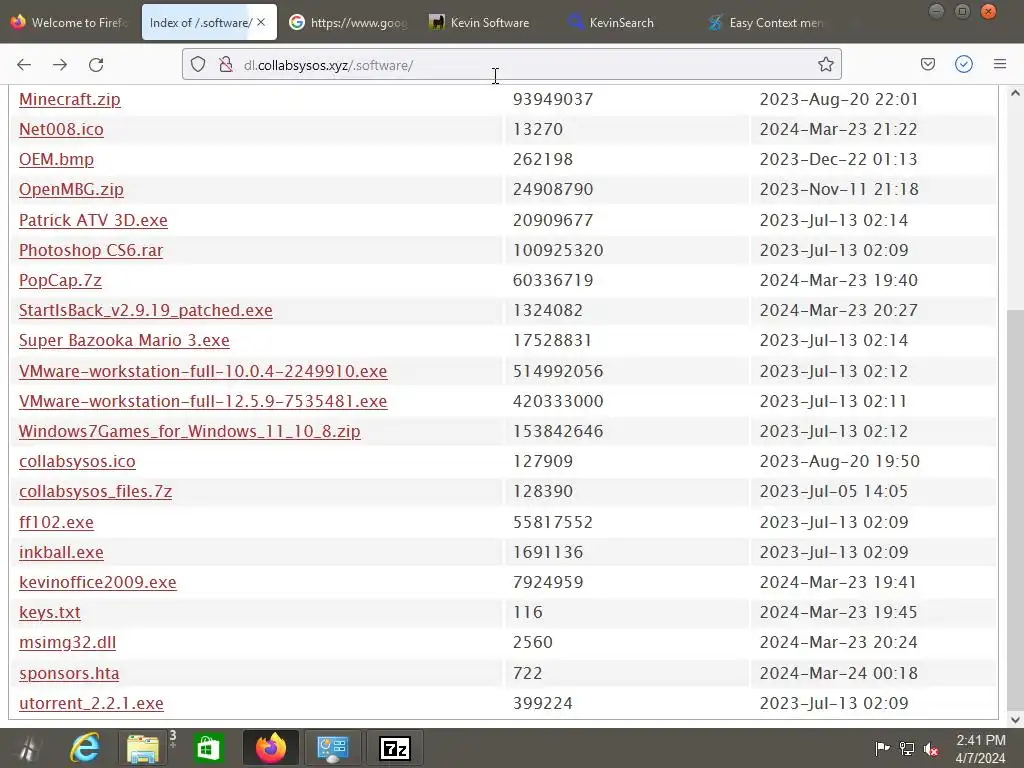Click the date 2024-Mar-24 00:18
1024x768 pixels.
839,673
